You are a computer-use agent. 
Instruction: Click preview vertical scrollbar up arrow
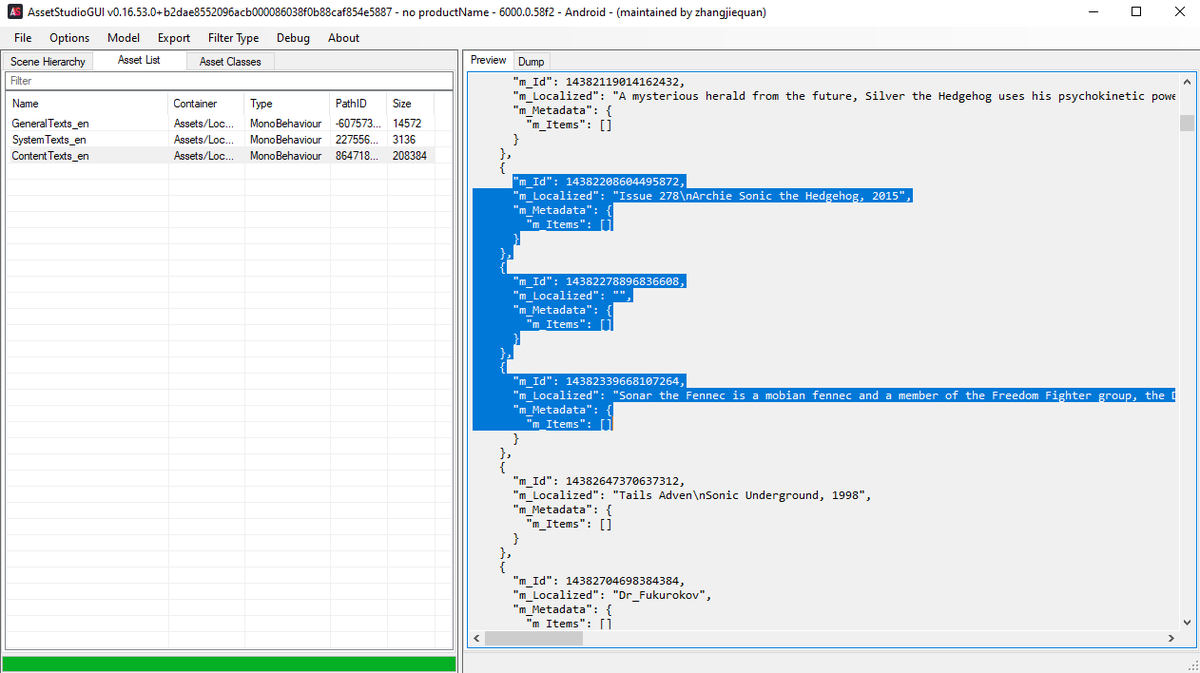point(1187,82)
